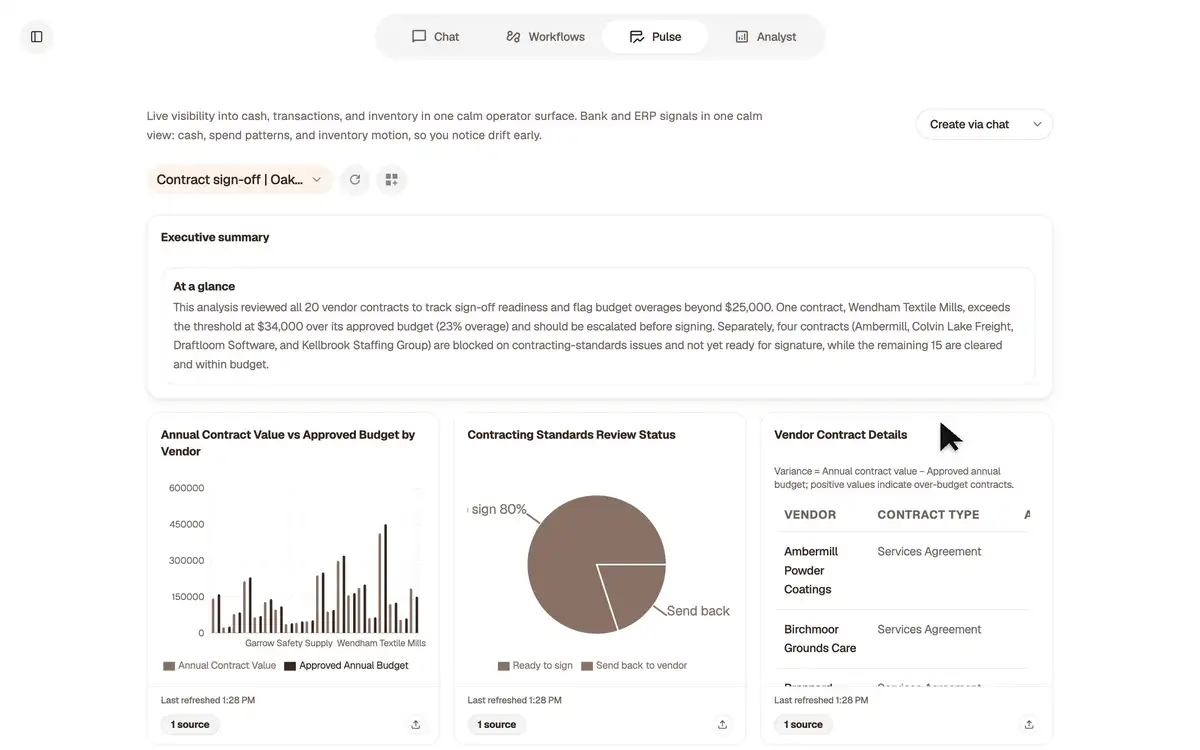1200x750 pixels.
Task: Sort the table by the VENDOR column header
Action: [x=810, y=515]
